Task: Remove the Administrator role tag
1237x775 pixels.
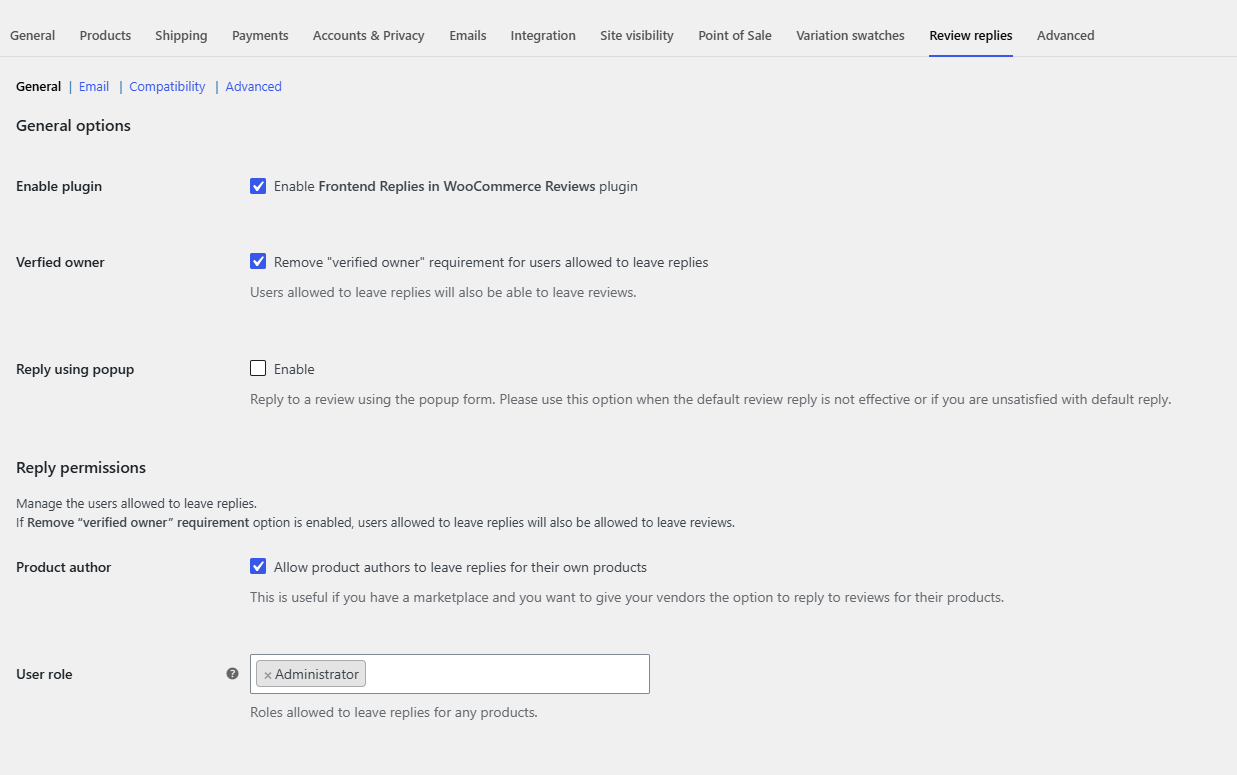Action: pyautogui.click(x=267, y=675)
